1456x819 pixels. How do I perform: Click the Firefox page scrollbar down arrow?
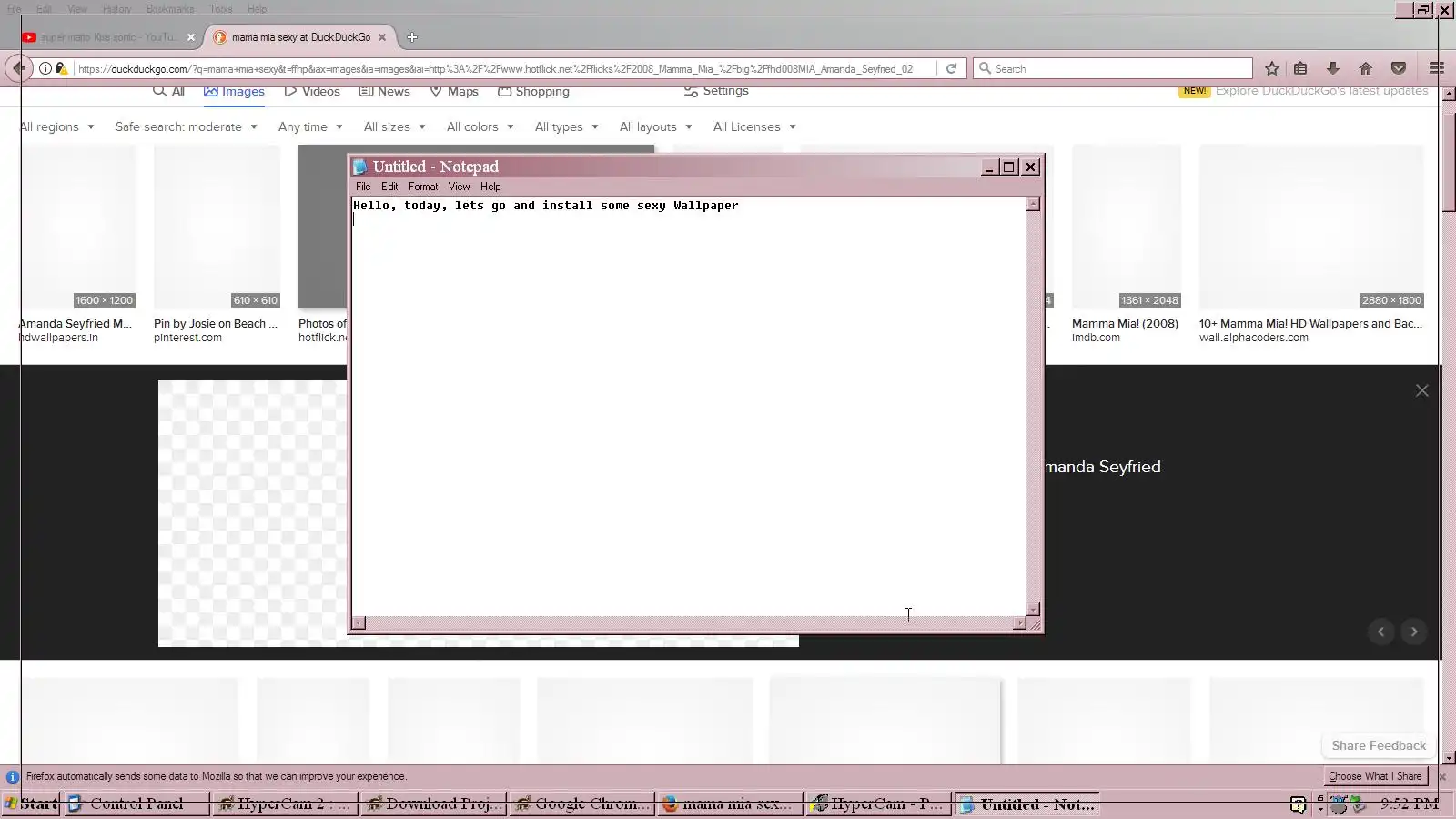[x=1449, y=757]
